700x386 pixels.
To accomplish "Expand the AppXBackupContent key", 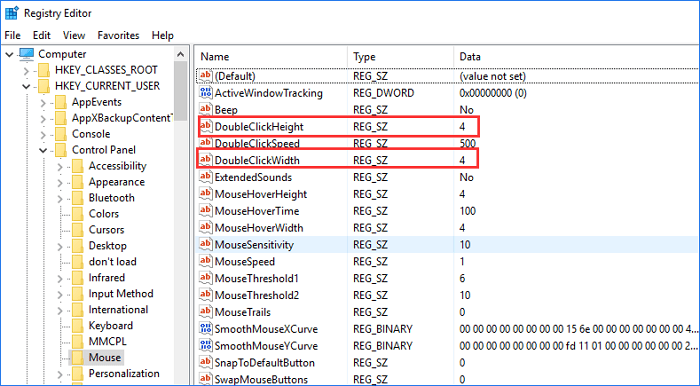I will pyautogui.click(x=43, y=119).
